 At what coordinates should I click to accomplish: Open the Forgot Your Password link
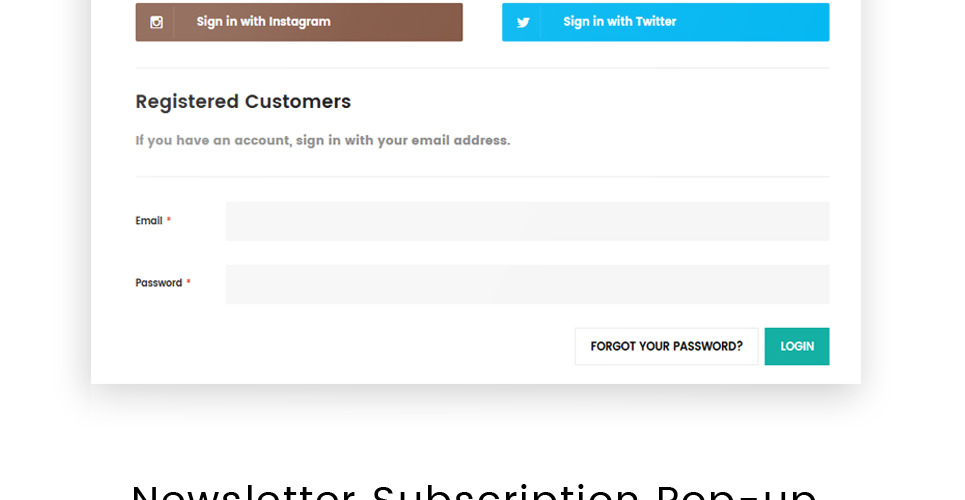[666, 346]
